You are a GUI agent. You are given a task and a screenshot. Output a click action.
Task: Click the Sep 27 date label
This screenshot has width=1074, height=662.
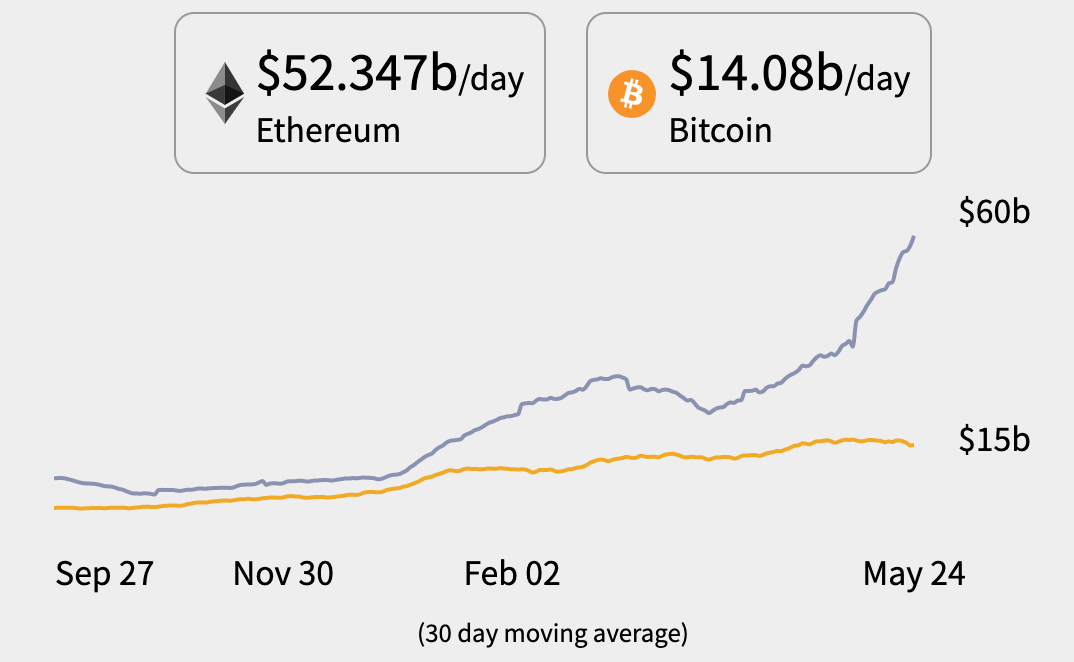point(104,574)
